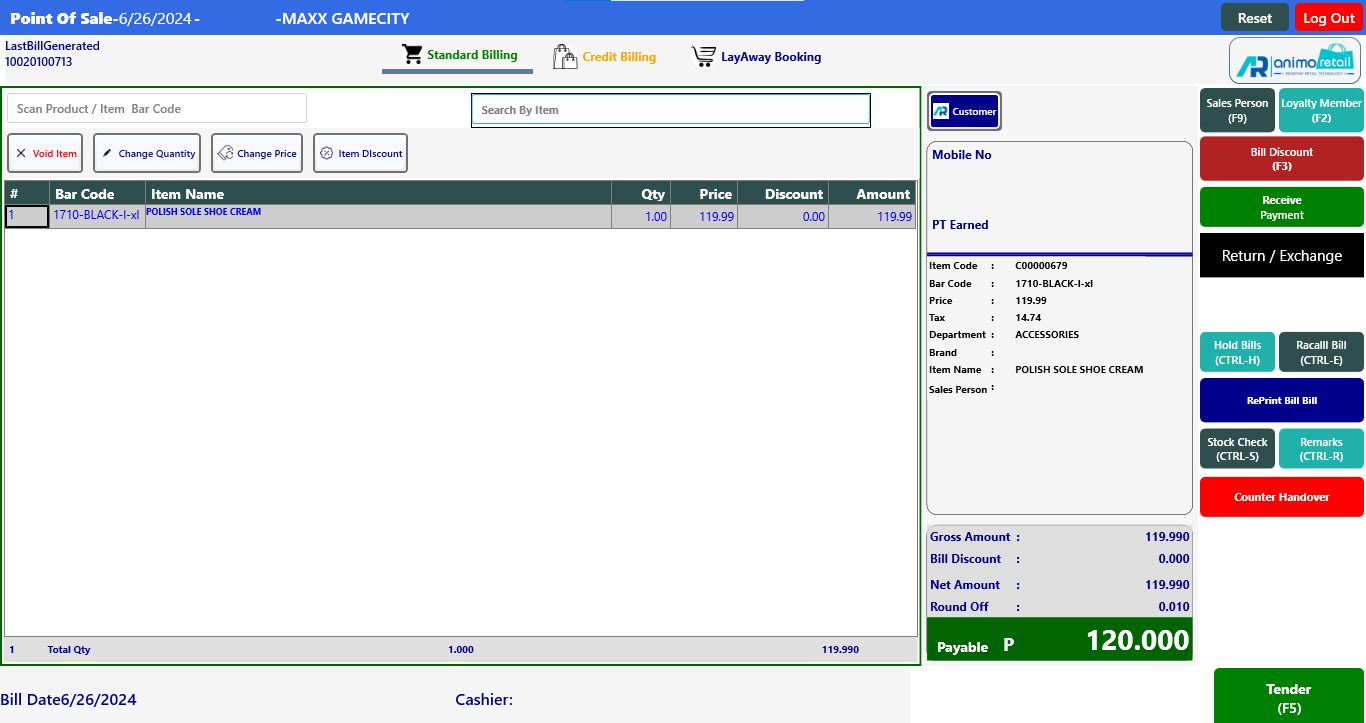Click the LayAway Booking cart icon

pyautogui.click(x=704, y=57)
